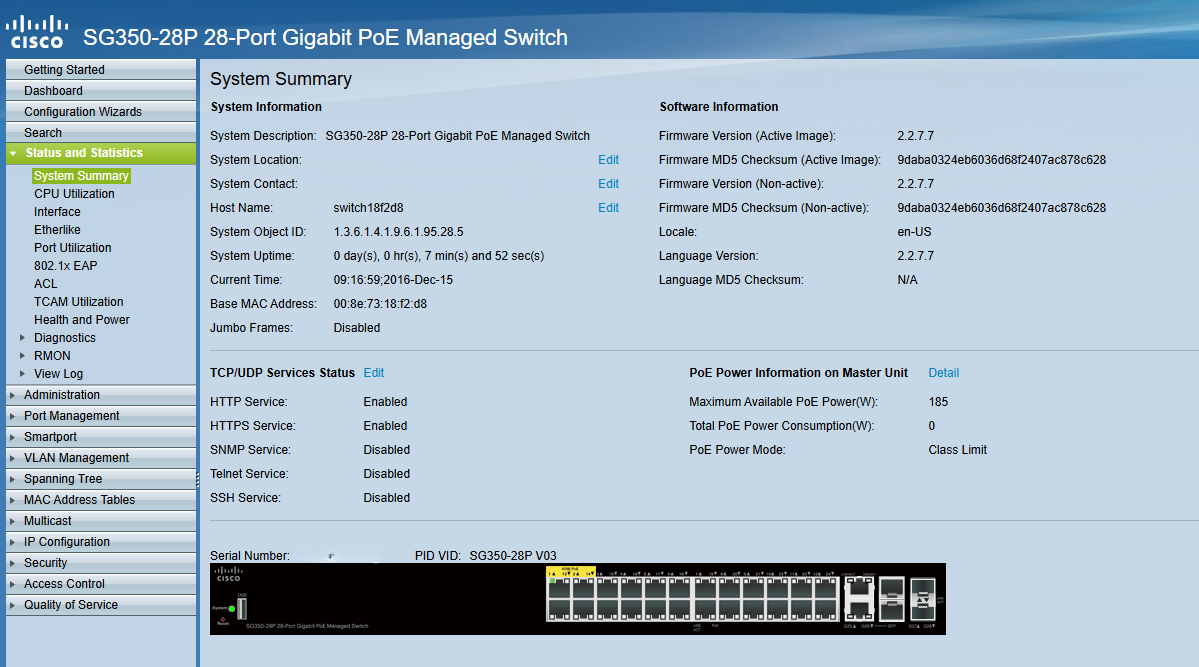This screenshot has width=1199, height=667.
Task: Click the G26 uplink port
Action: tap(859, 610)
